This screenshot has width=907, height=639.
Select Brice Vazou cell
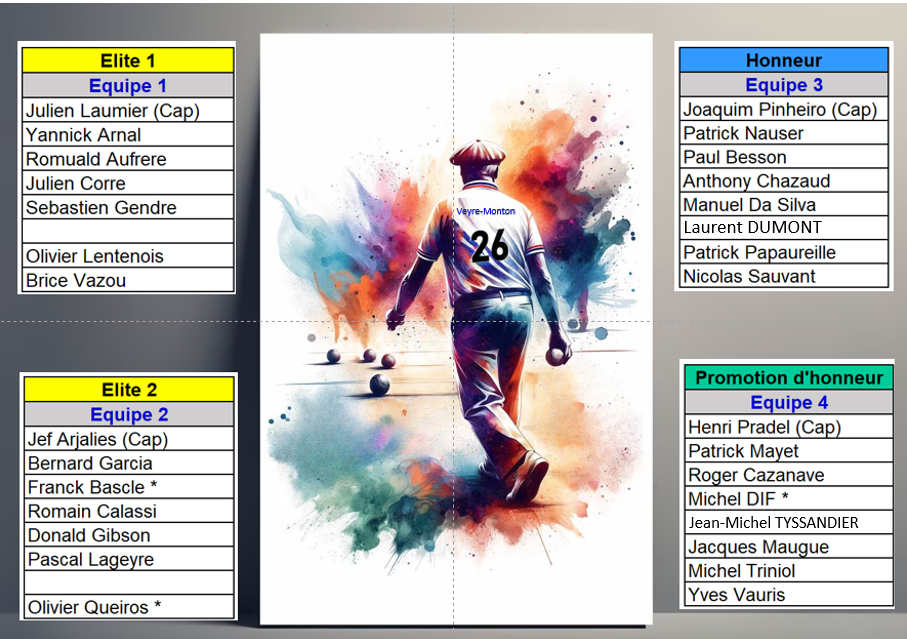tap(128, 280)
